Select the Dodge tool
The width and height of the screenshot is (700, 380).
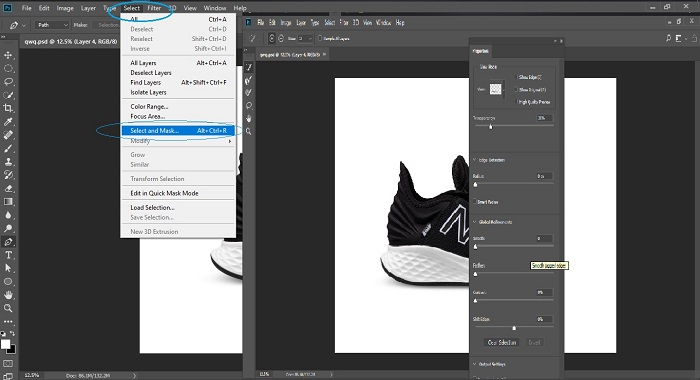pyautogui.click(x=8, y=228)
